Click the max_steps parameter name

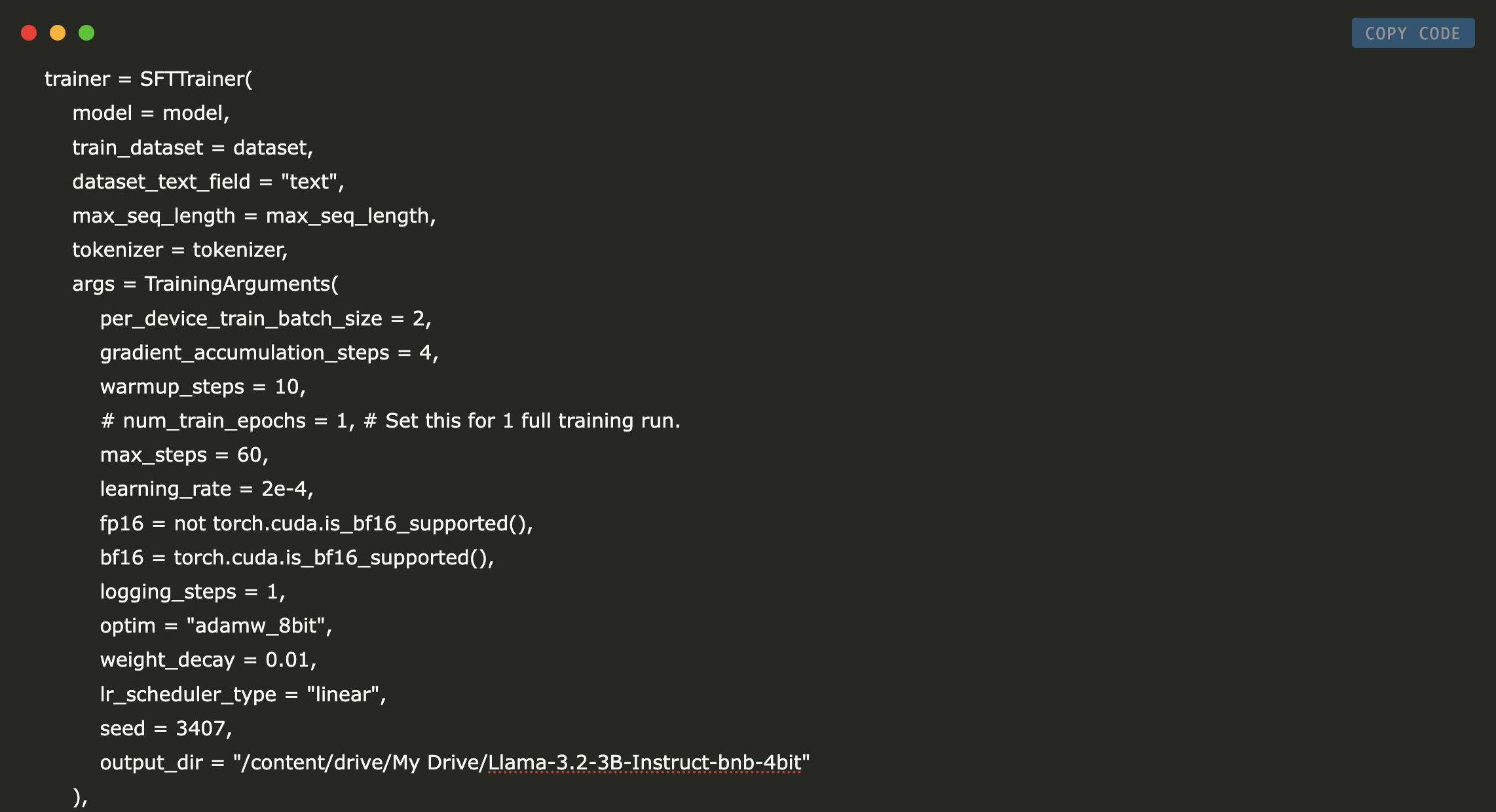pos(153,455)
